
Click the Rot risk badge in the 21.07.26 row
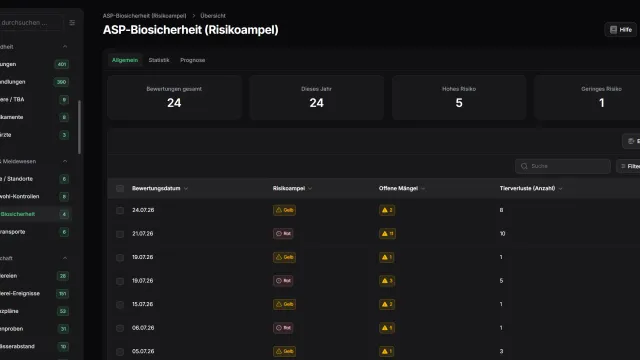pyautogui.click(x=283, y=233)
